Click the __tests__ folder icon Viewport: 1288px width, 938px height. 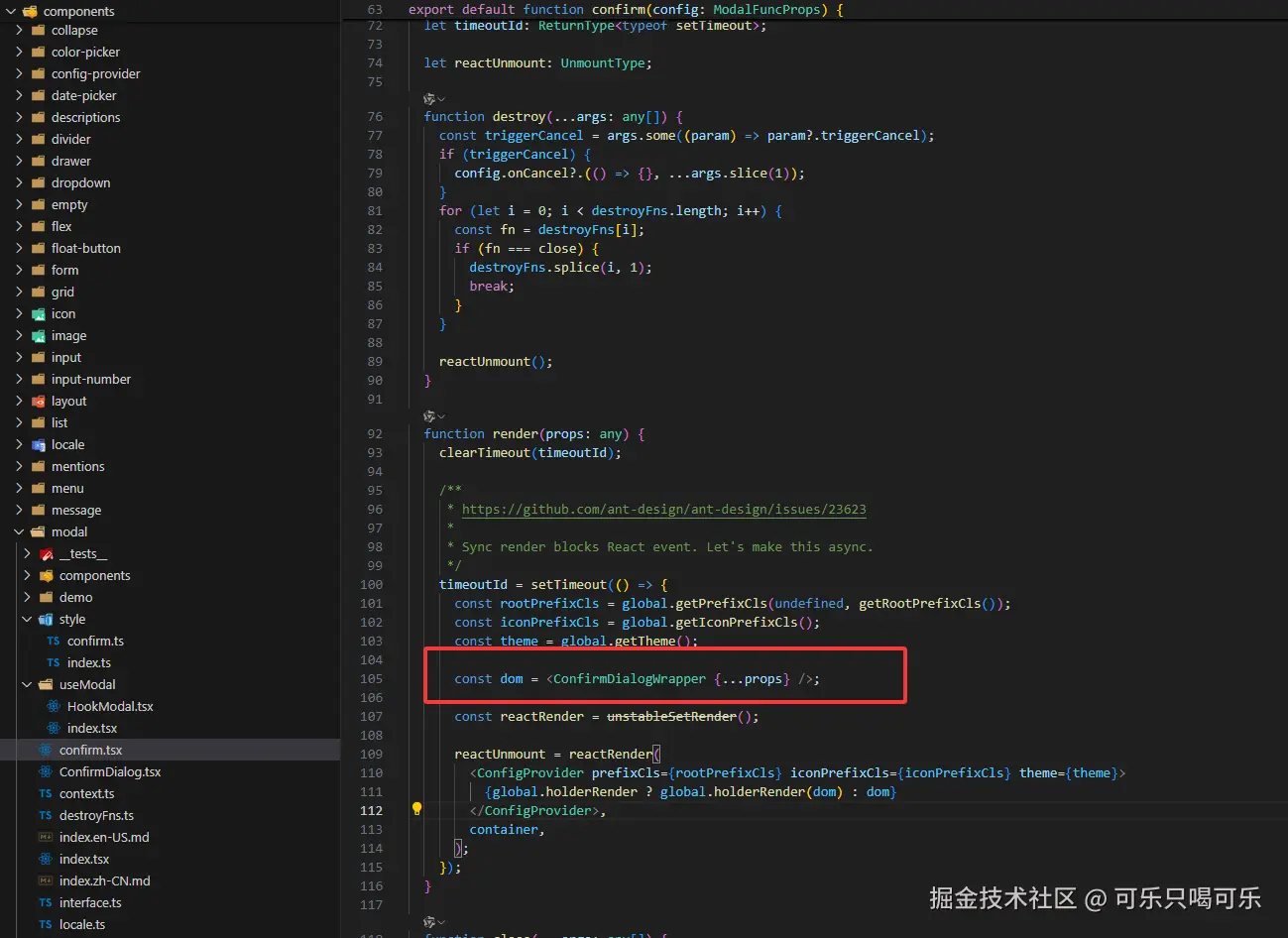46,553
